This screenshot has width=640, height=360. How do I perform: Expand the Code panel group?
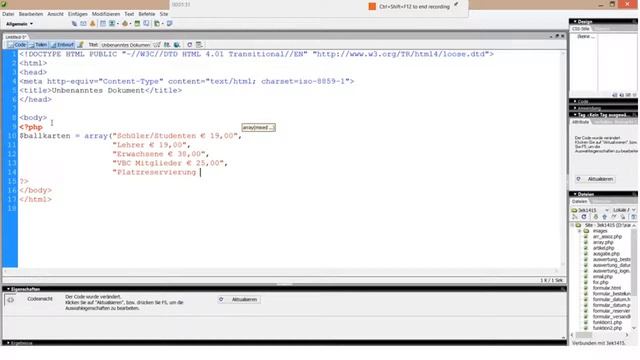point(575,101)
